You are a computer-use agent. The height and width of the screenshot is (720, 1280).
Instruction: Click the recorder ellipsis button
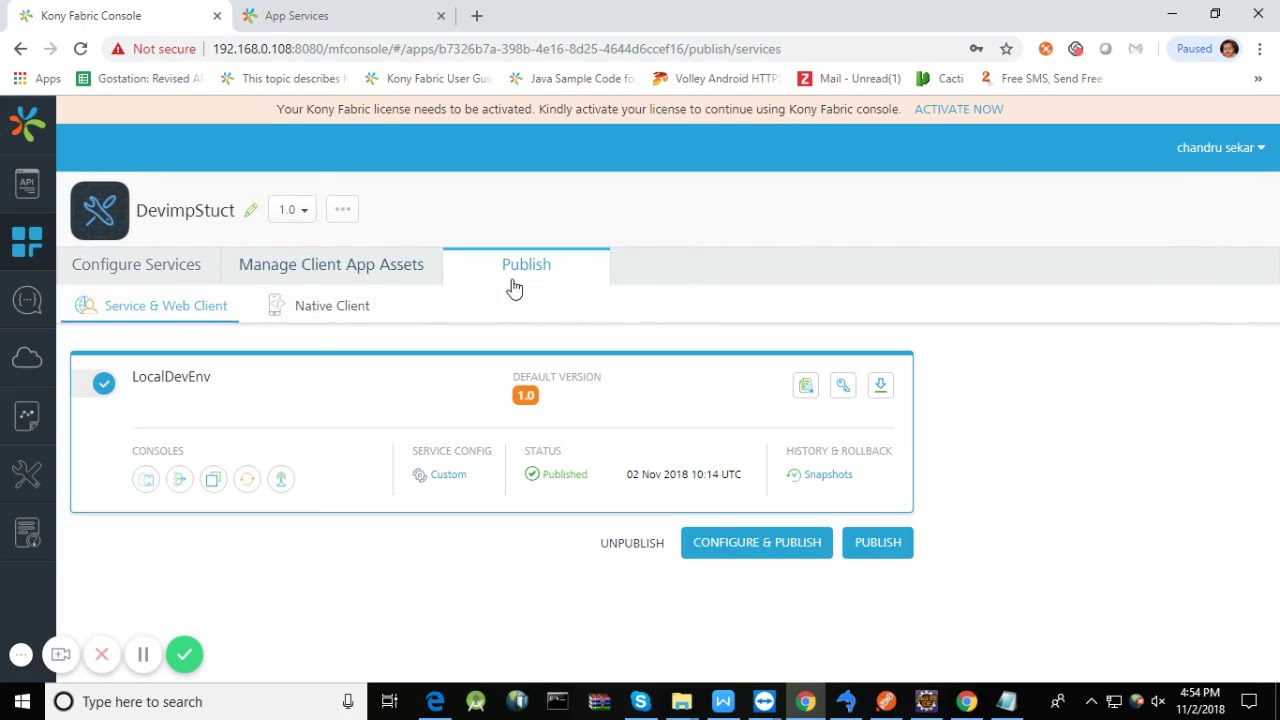tap(21, 655)
